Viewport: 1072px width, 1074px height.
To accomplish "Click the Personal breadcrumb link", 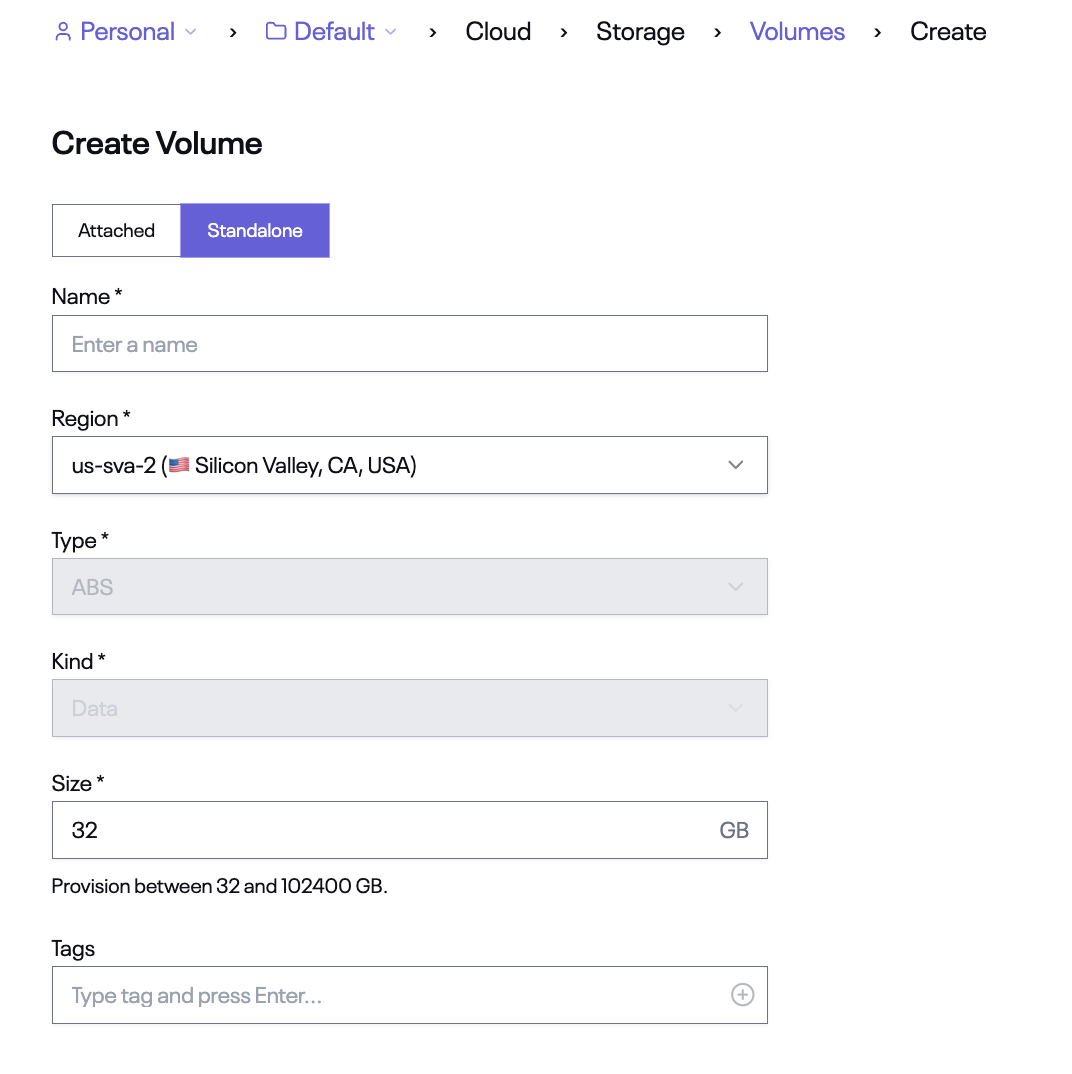I will 127,32.
